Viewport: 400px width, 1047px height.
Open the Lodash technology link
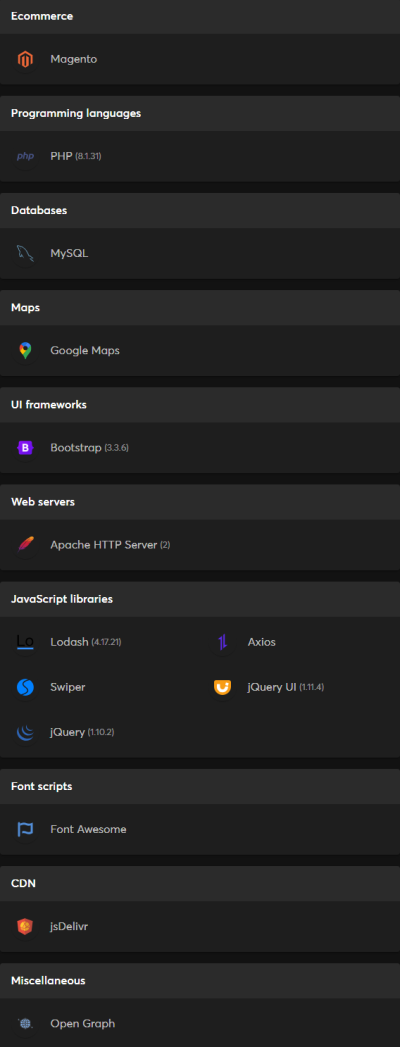click(69, 642)
